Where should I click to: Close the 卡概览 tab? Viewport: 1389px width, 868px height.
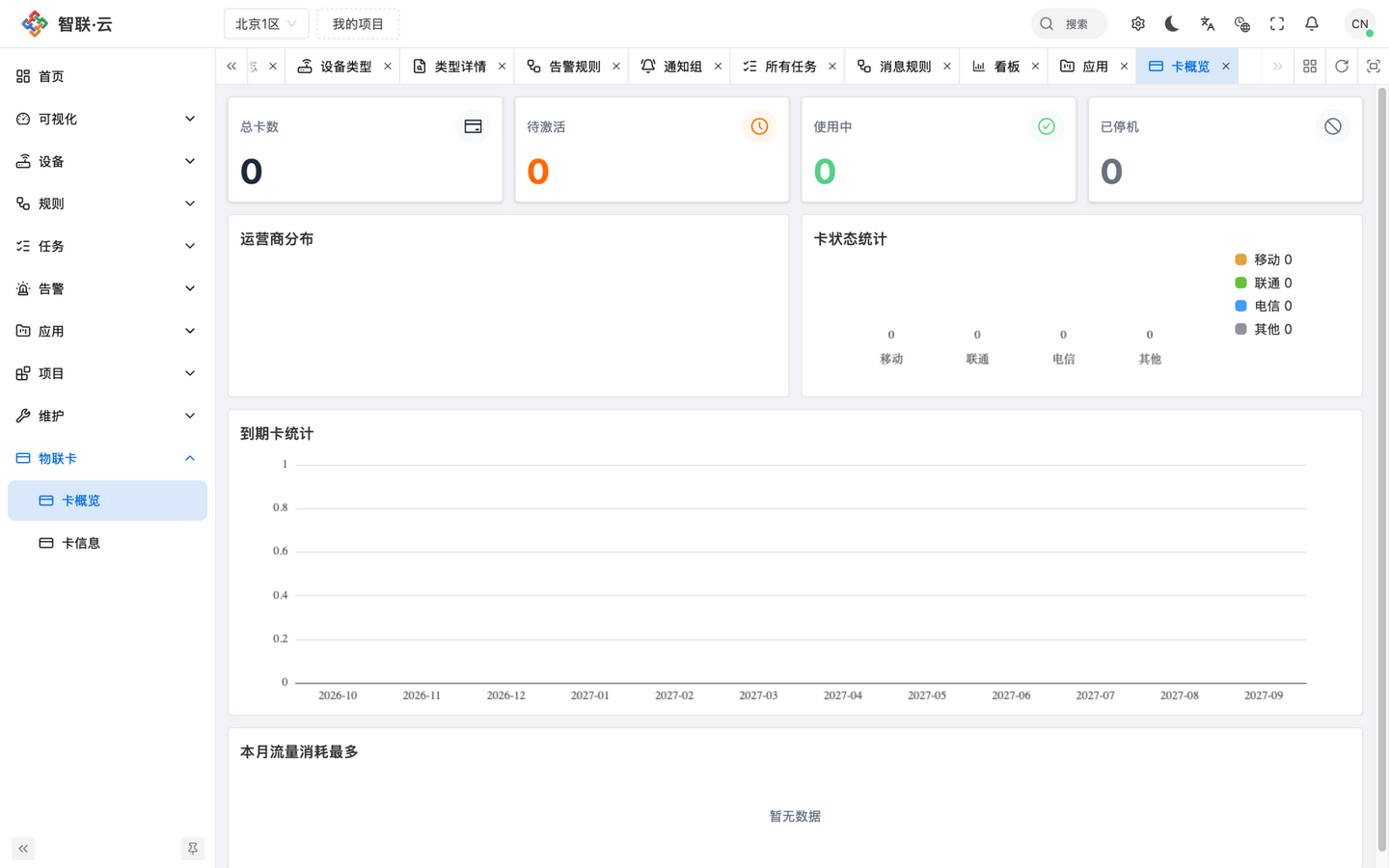coord(1226,67)
